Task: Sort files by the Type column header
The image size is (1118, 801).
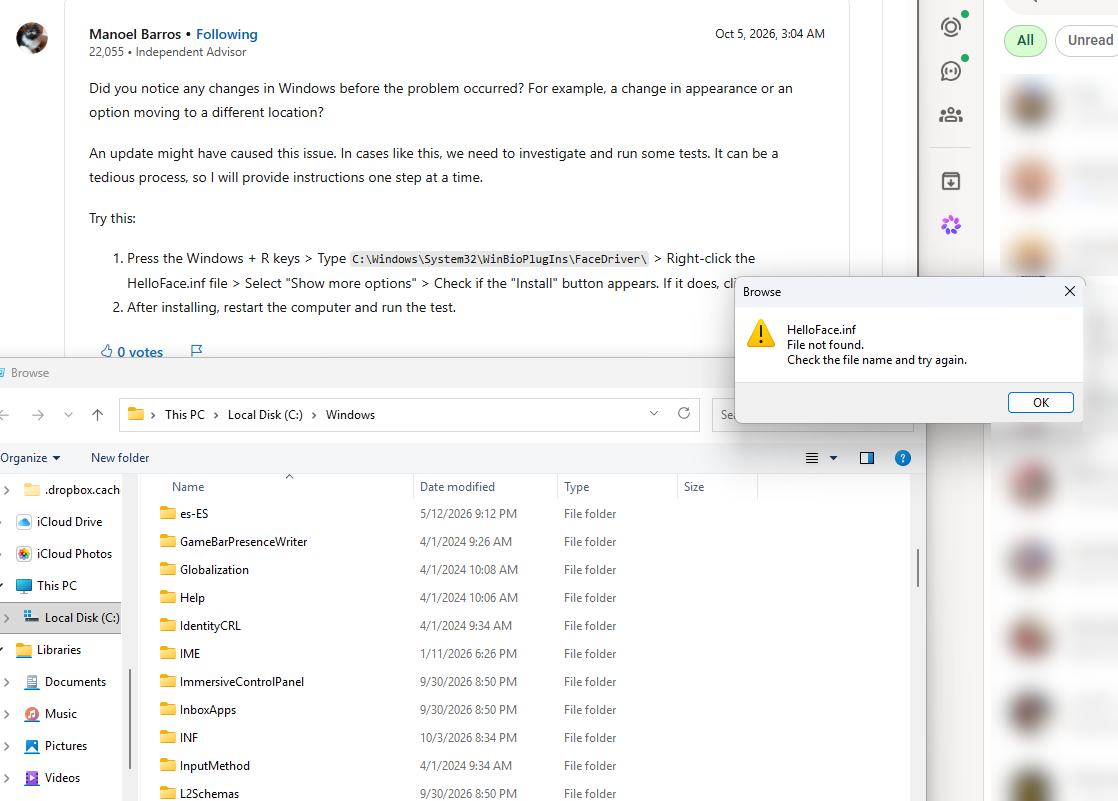Action: (x=617, y=487)
